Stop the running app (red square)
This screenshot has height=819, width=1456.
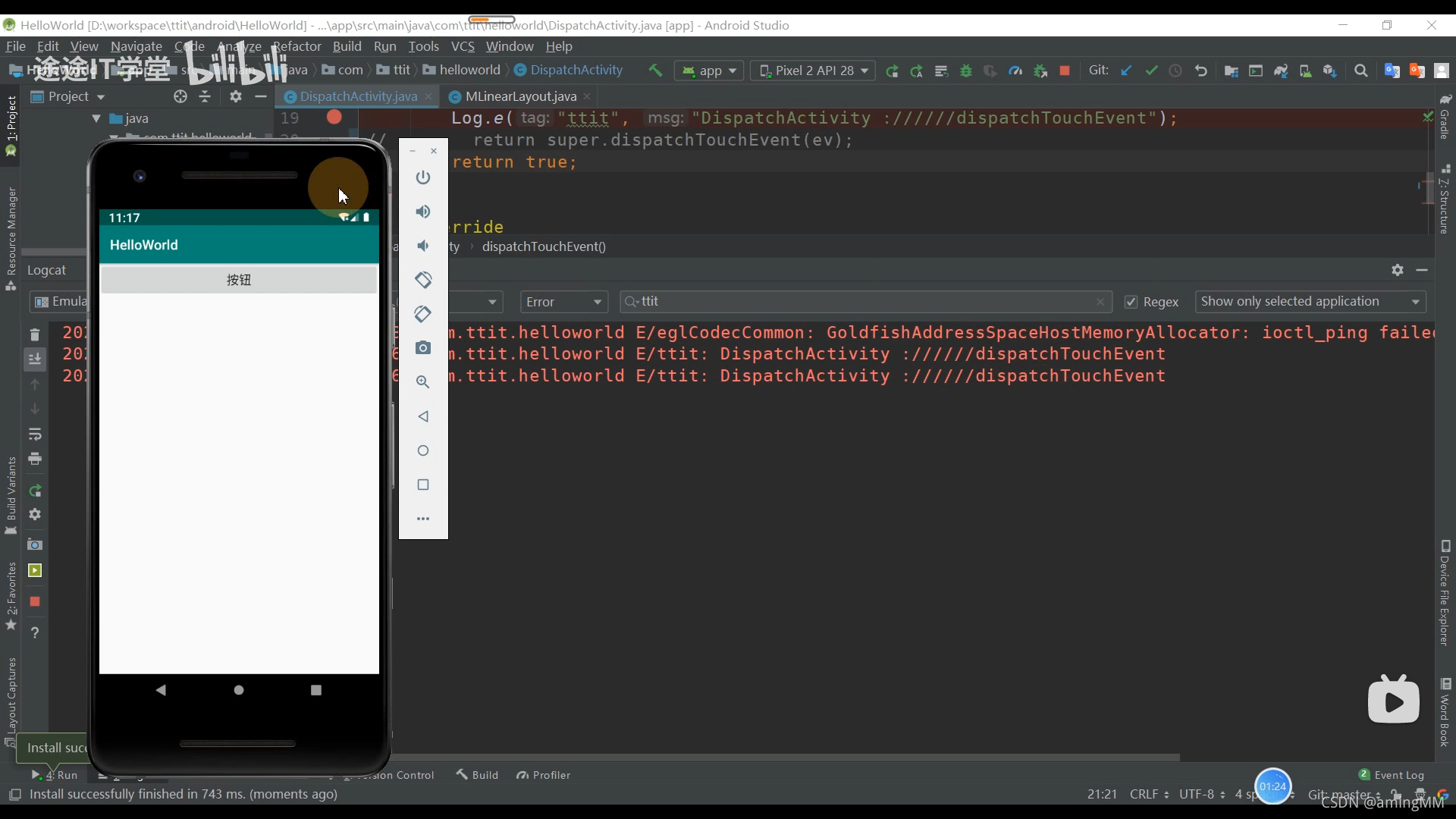click(1065, 71)
